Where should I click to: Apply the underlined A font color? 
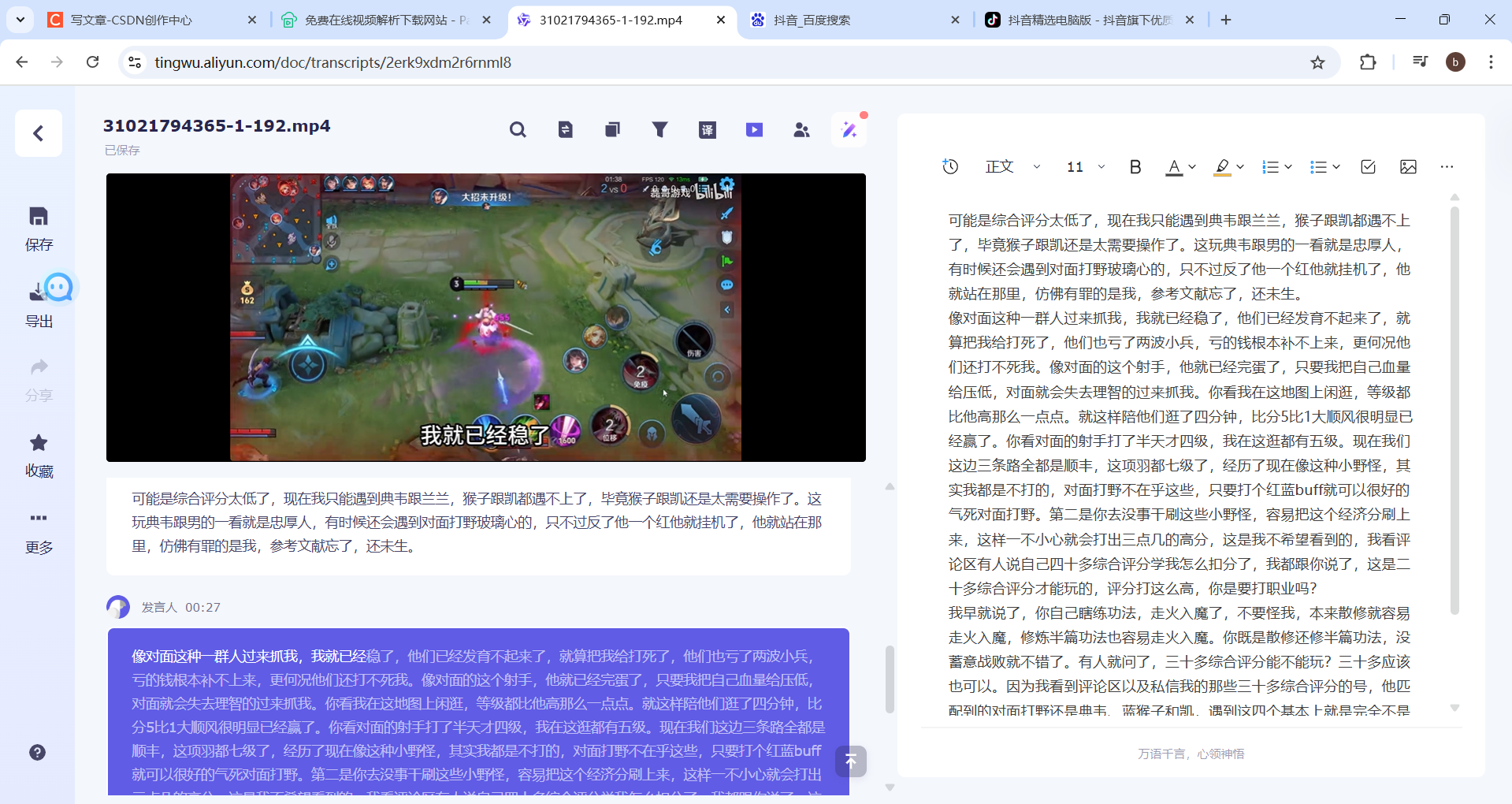(1174, 167)
